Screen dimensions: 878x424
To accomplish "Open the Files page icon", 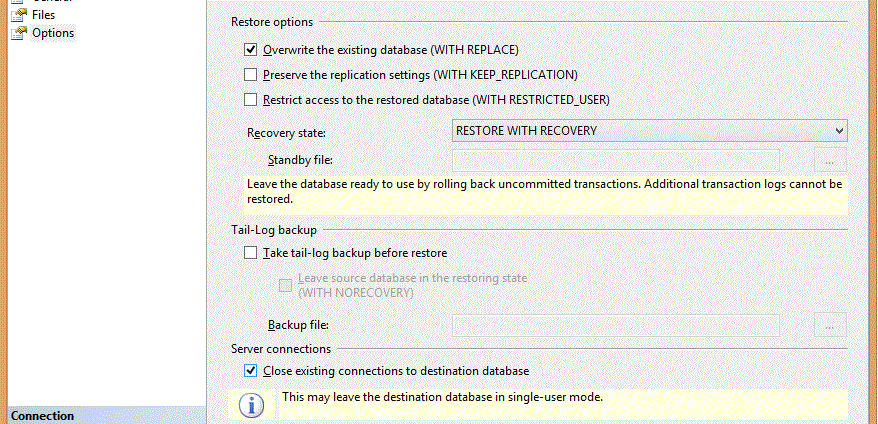I will [18, 15].
